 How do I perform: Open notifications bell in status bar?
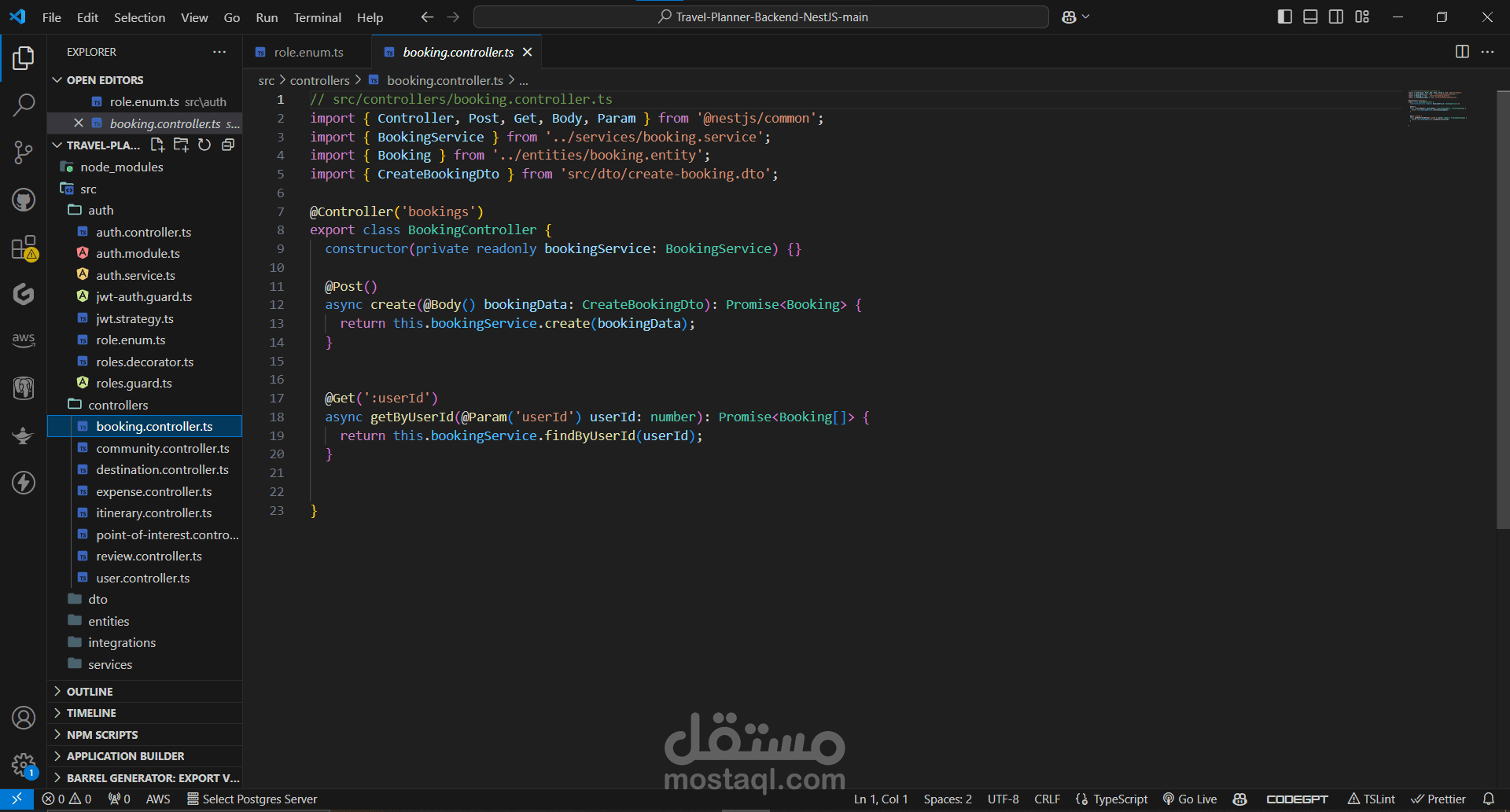(1489, 799)
